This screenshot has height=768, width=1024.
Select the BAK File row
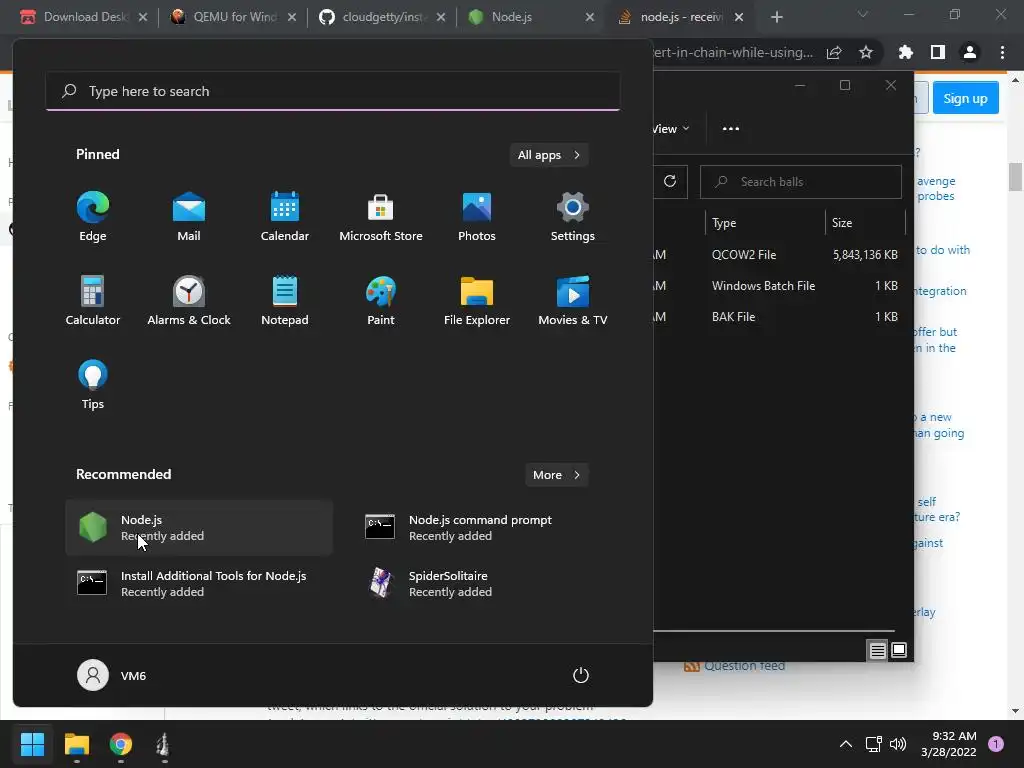[777, 317]
